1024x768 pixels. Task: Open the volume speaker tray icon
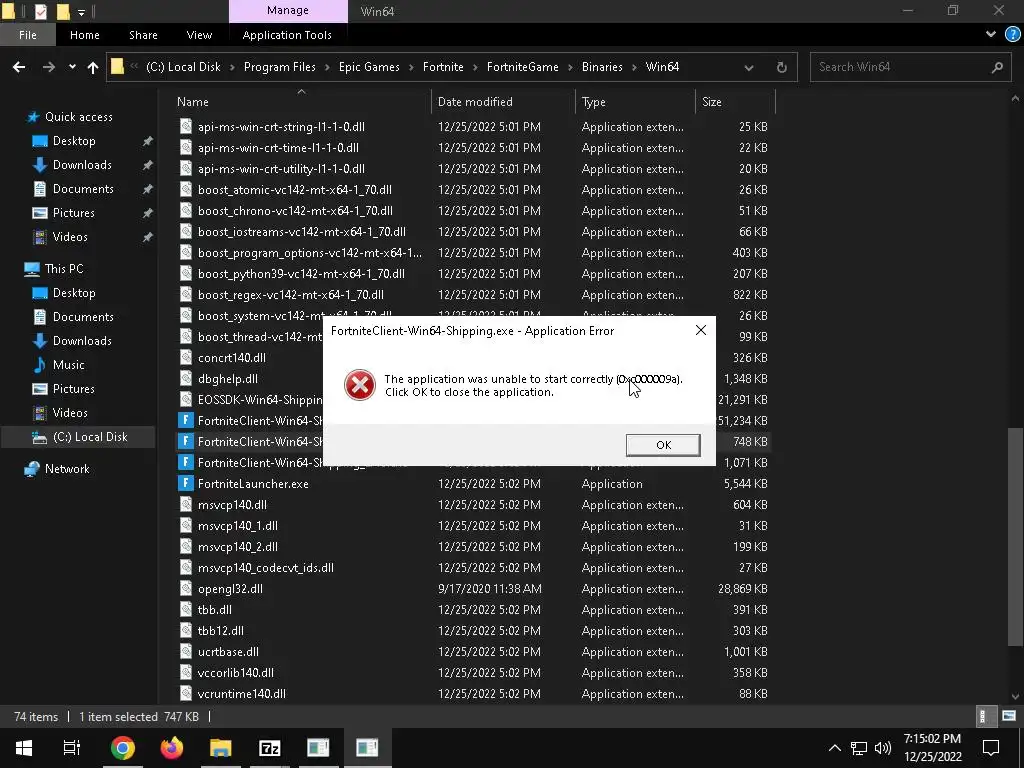pos(883,748)
